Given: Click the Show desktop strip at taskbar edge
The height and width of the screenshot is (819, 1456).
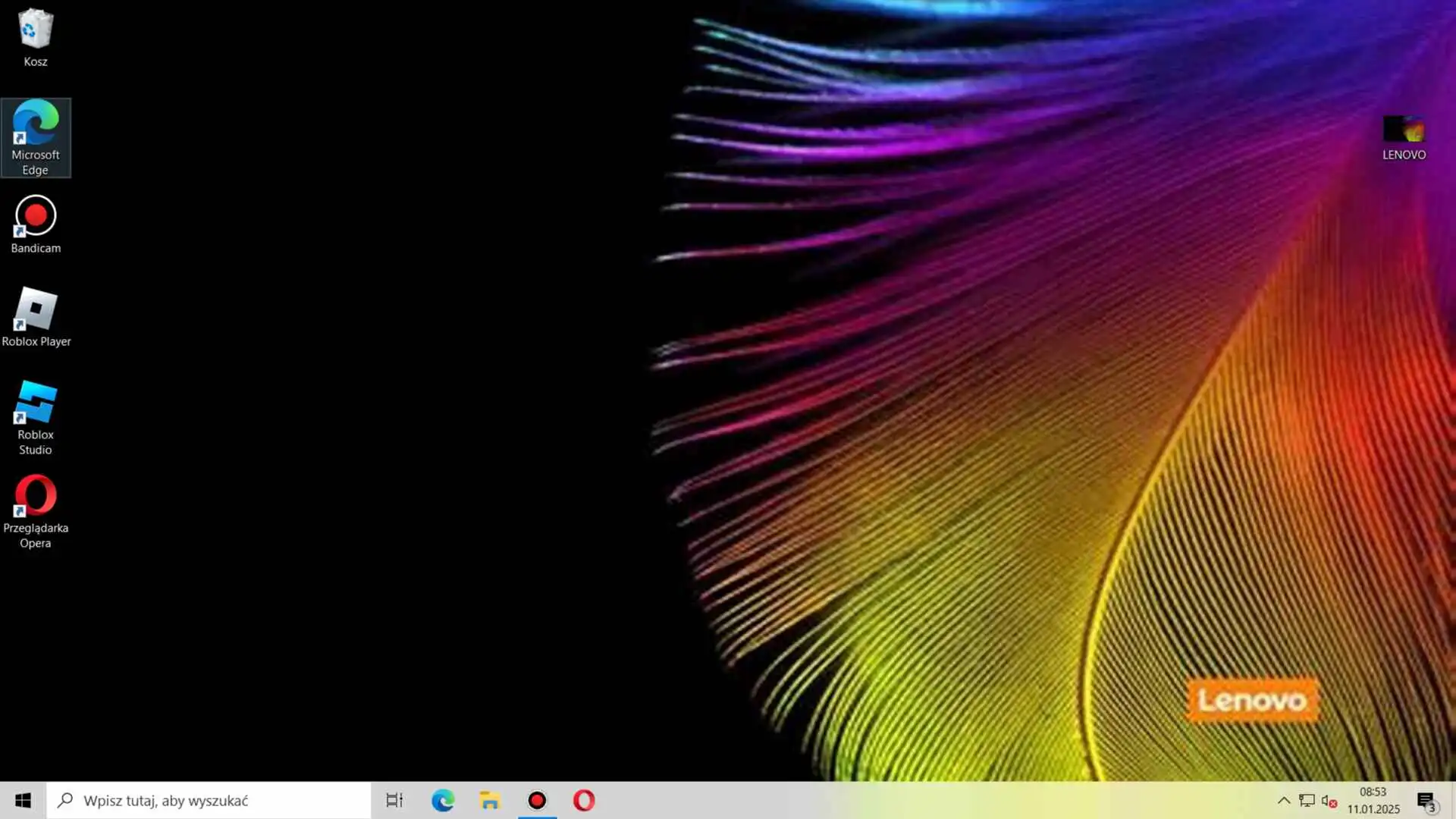Looking at the screenshot, I should point(1453,800).
